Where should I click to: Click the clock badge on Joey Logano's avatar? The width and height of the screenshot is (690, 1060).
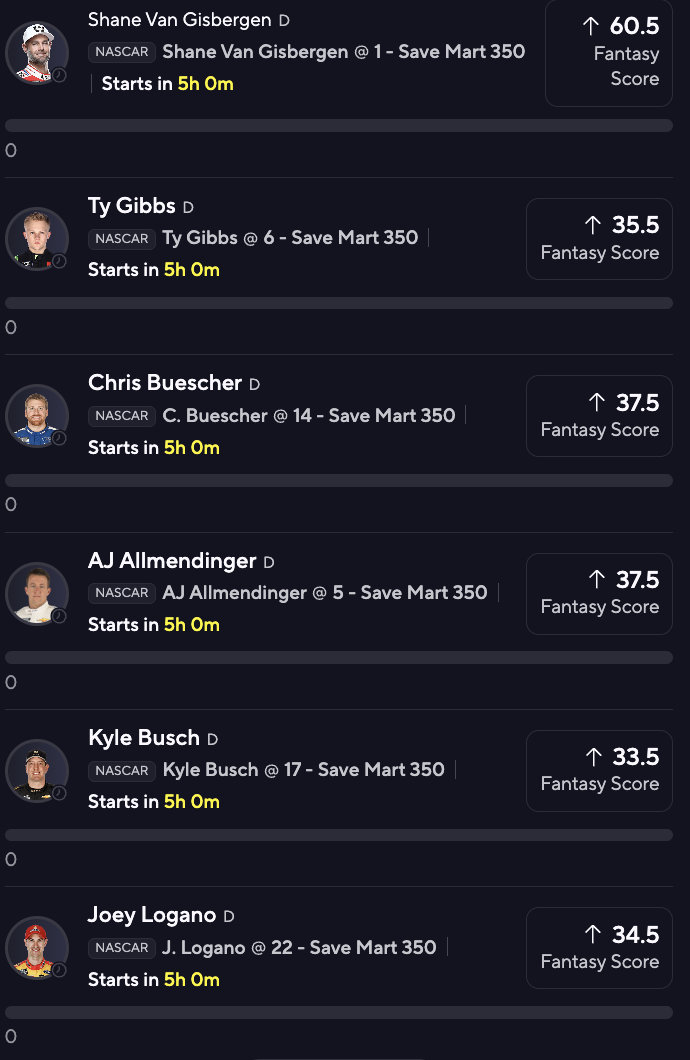(x=59, y=970)
